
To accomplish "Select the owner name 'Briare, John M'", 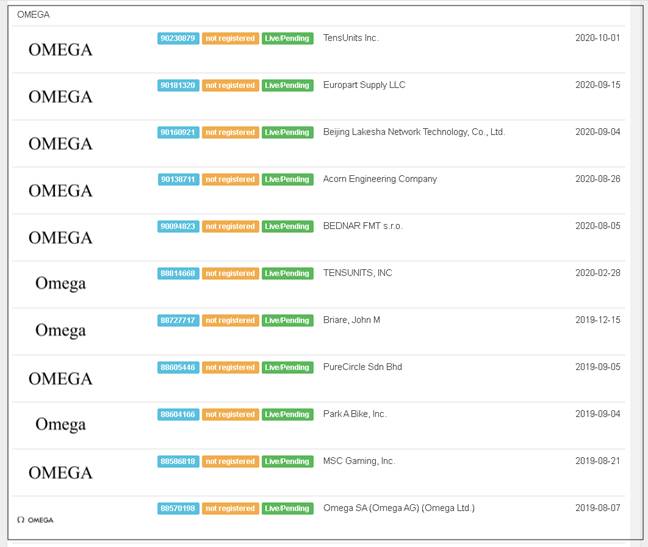I will tap(352, 320).
